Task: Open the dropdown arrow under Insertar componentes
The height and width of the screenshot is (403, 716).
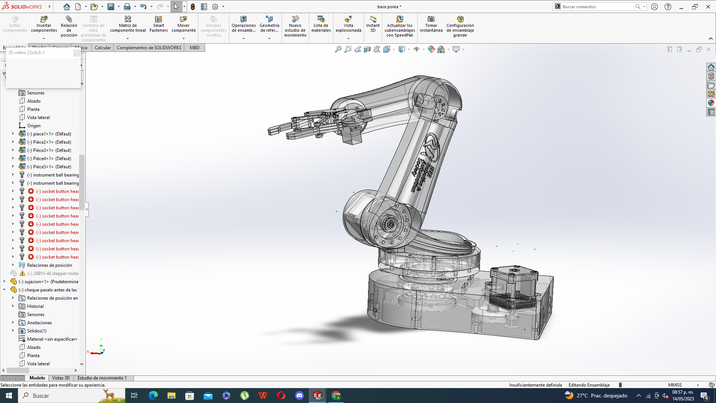Action: pyautogui.click(x=44, y=38)
